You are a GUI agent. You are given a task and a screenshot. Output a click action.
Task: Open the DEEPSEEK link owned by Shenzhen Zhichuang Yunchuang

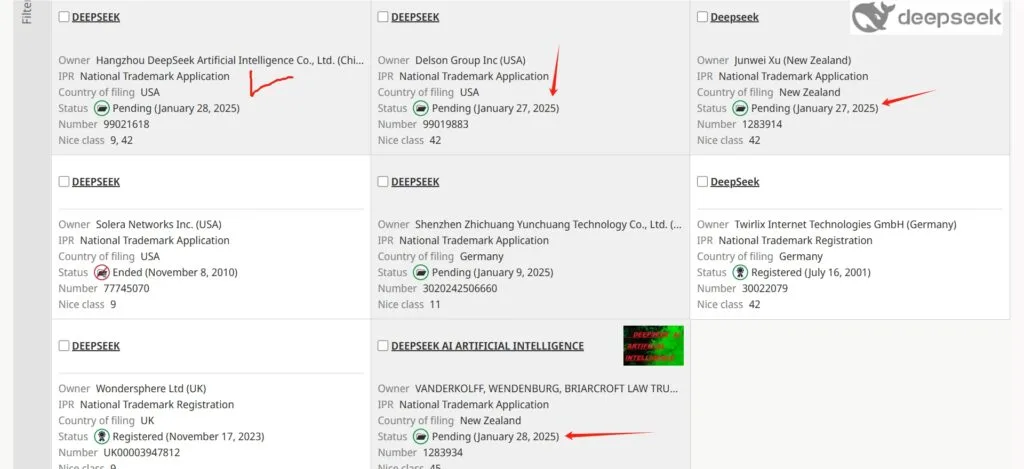415,182
